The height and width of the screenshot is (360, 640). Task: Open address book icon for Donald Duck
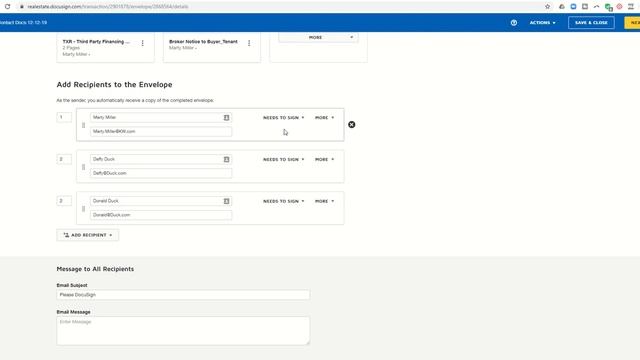[227, 201]
